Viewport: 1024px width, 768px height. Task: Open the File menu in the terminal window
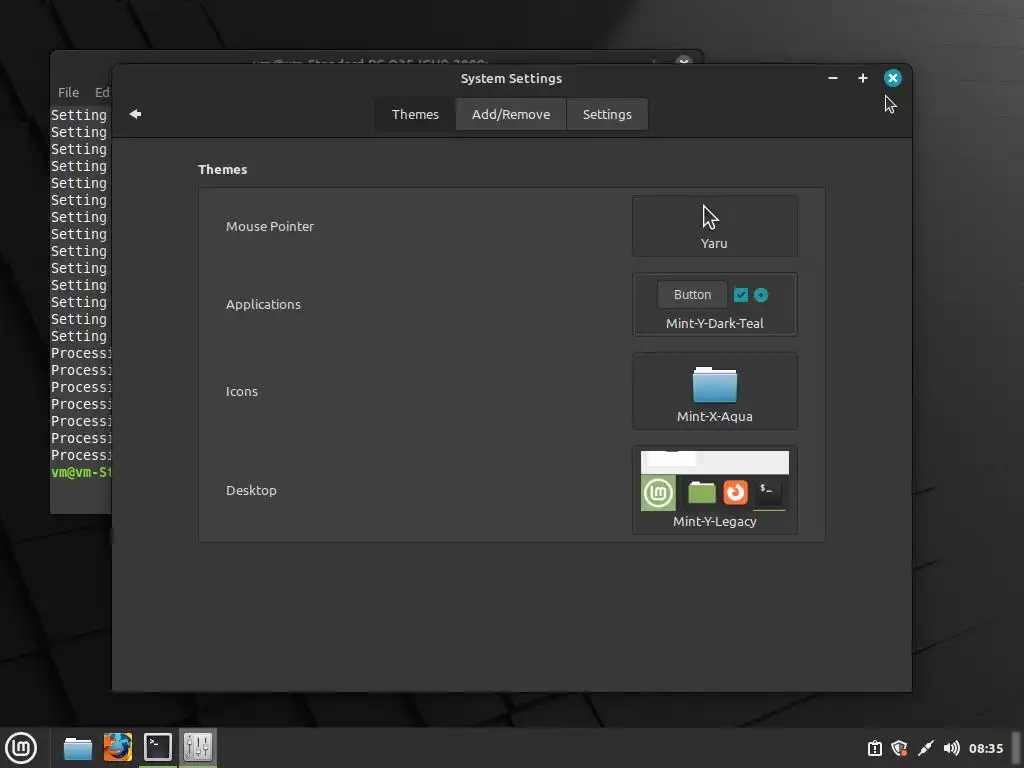(69, 93)
